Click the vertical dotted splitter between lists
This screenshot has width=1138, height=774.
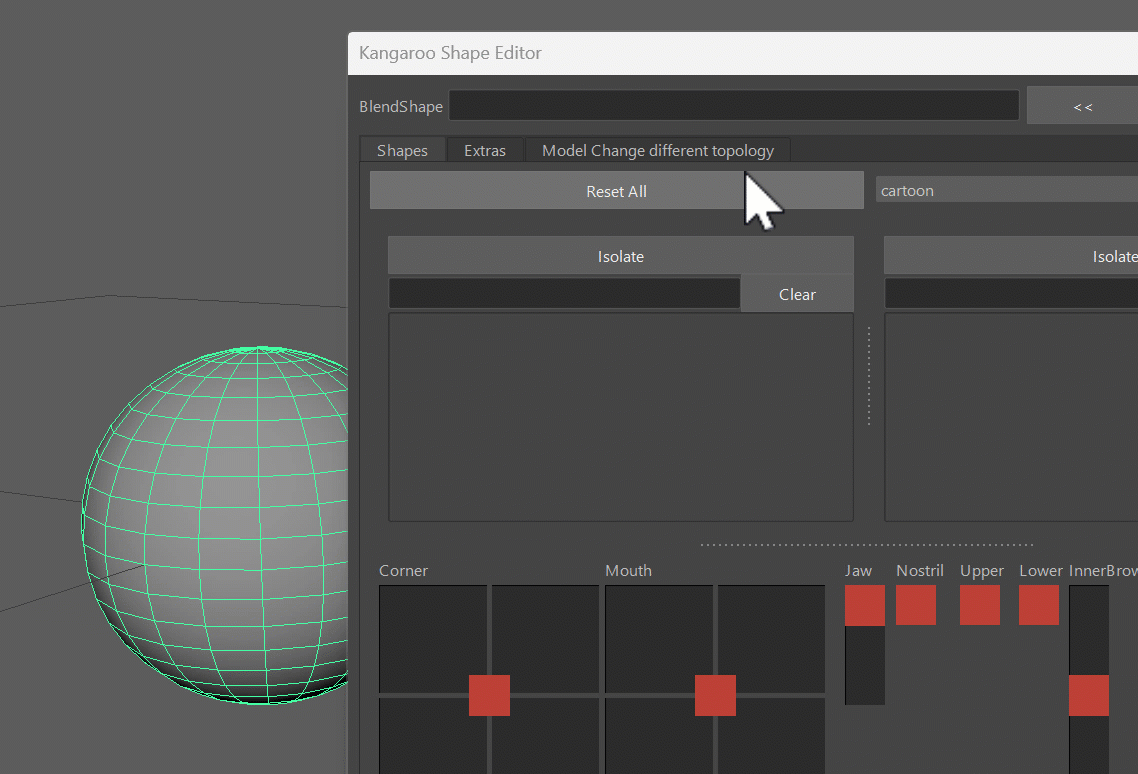(869, 375)
